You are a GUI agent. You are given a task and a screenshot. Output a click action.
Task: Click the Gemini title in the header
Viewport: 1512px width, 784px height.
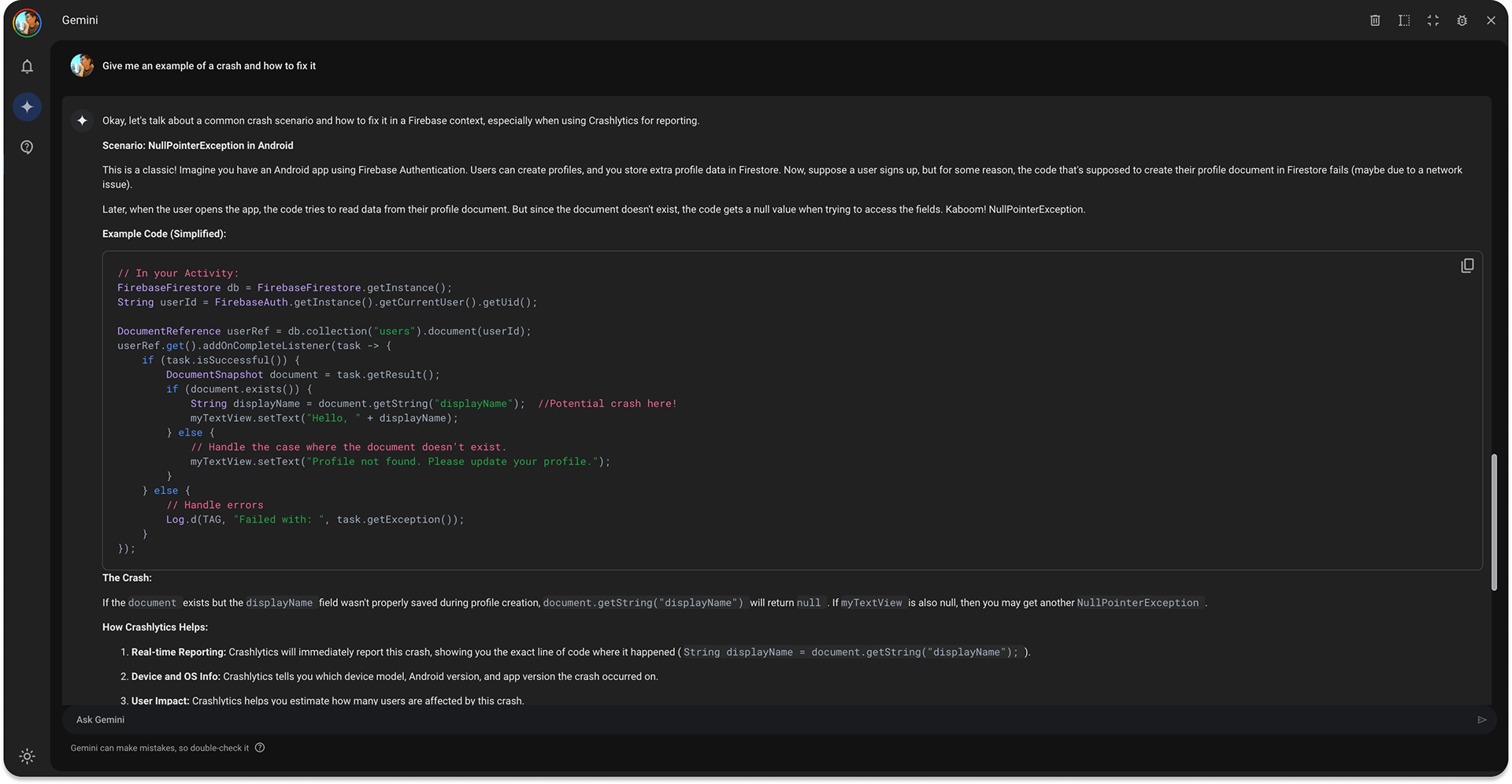tap(80, 20)
